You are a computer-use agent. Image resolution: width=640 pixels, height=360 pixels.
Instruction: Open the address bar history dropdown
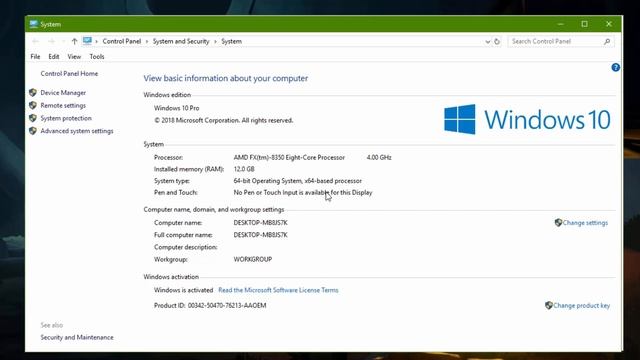click(x=487, y=42)
